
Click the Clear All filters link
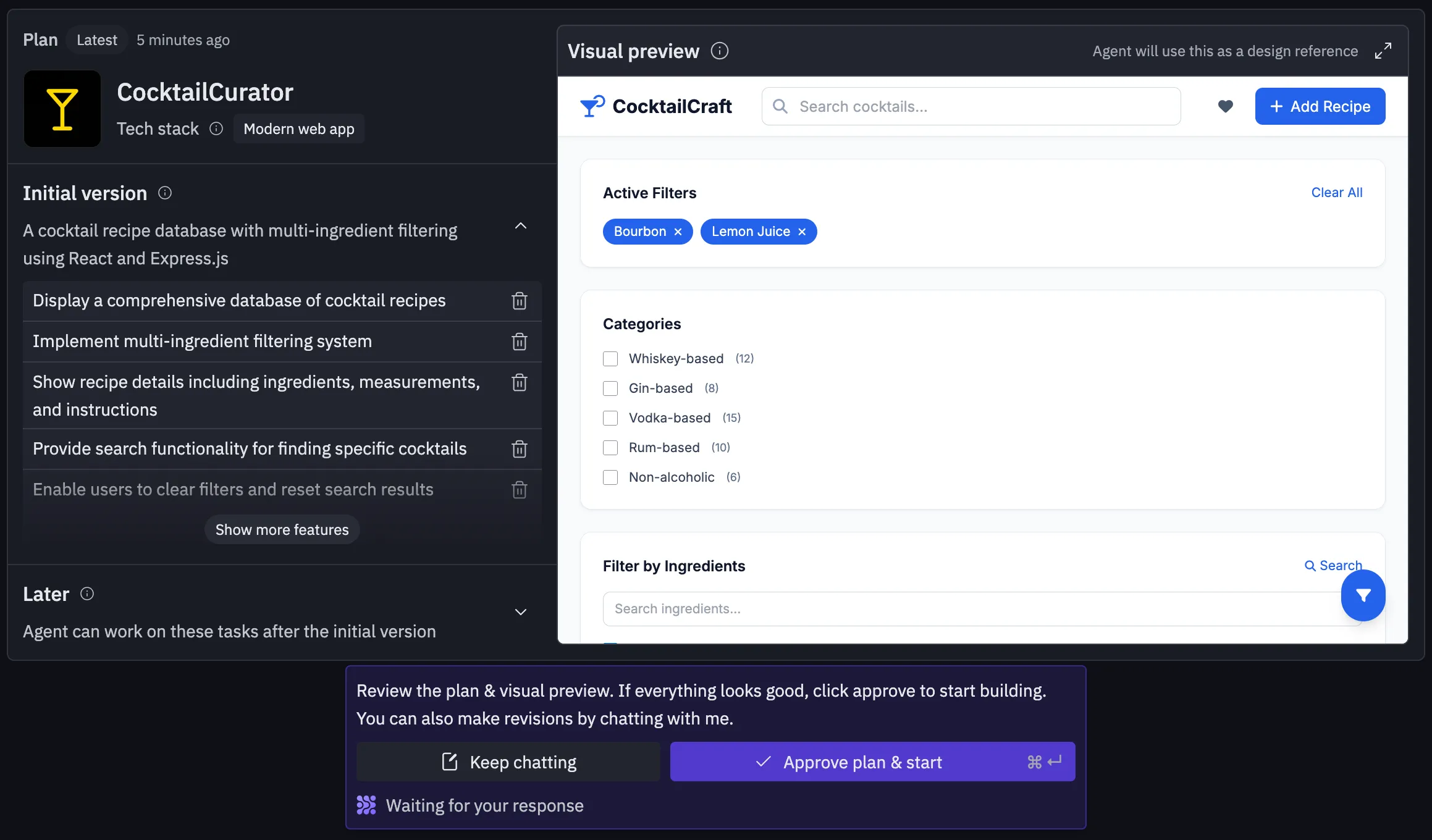tap(1336, 193)
